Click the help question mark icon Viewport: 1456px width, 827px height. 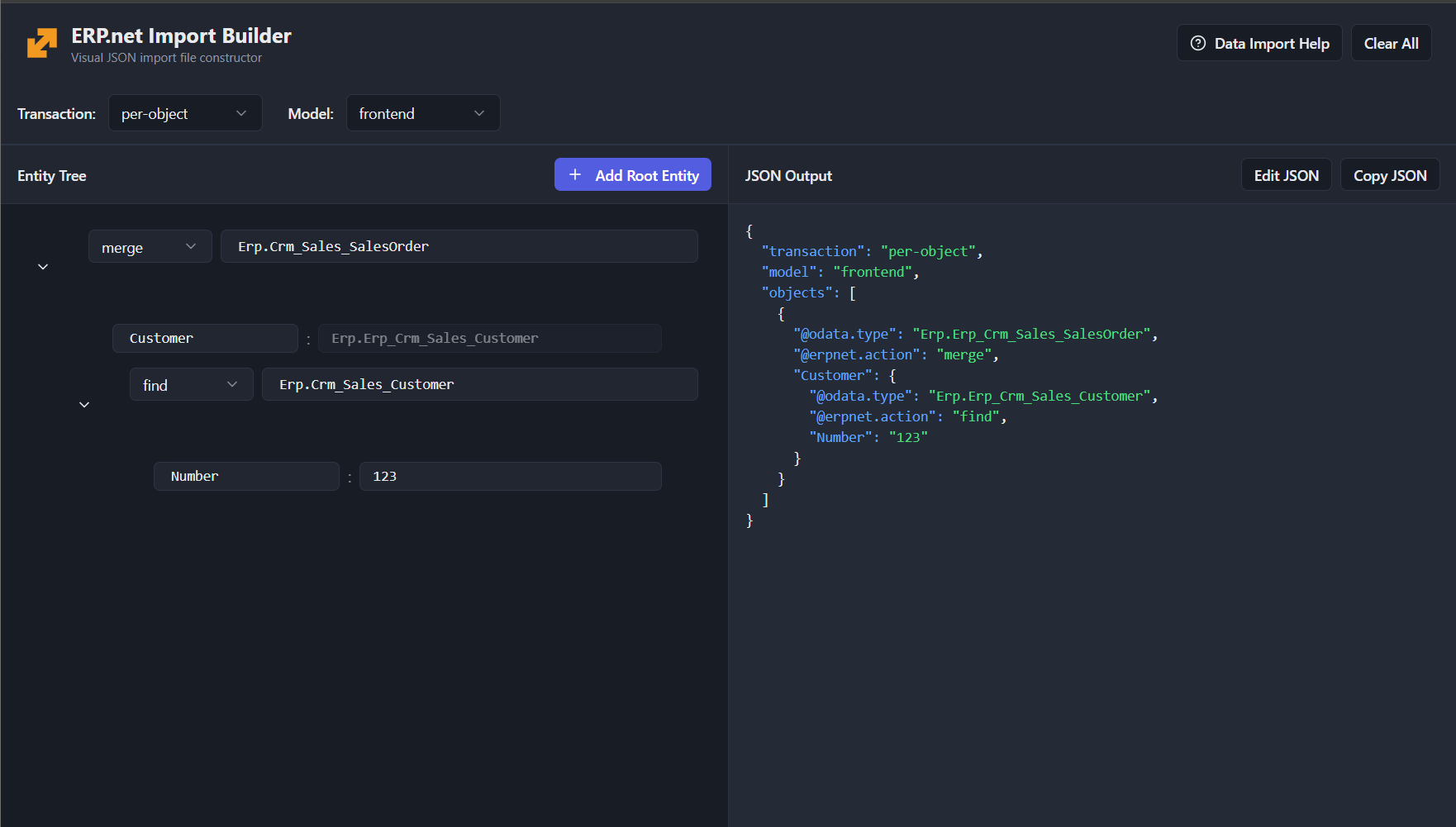pos(1197,44)
